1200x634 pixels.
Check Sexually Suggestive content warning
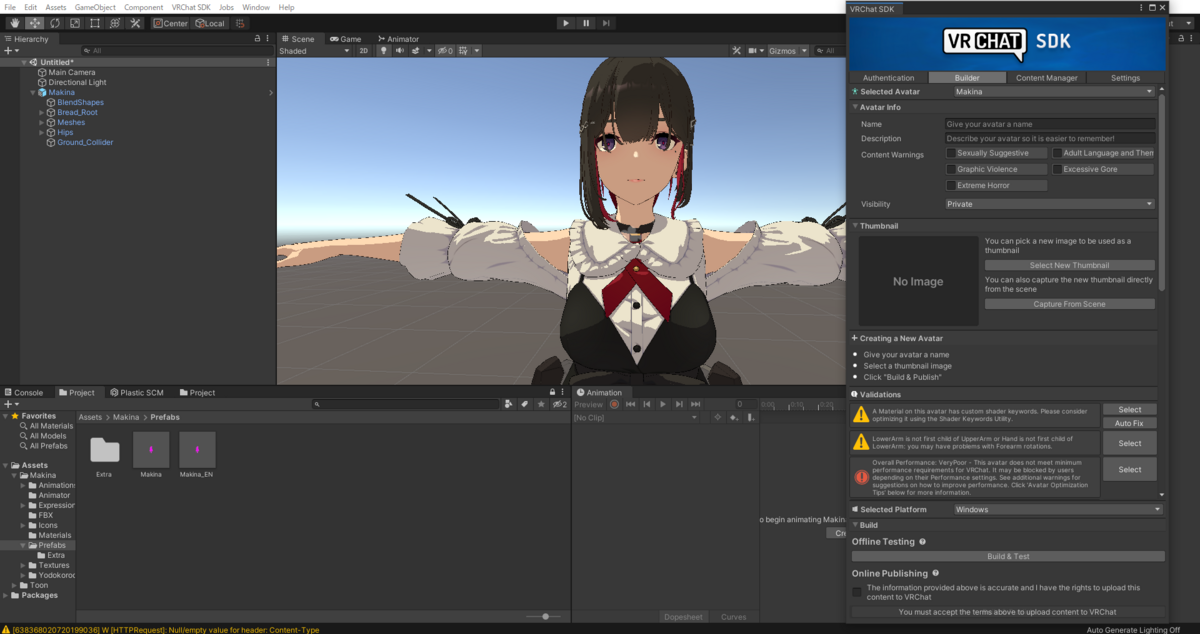pos(951,153)
